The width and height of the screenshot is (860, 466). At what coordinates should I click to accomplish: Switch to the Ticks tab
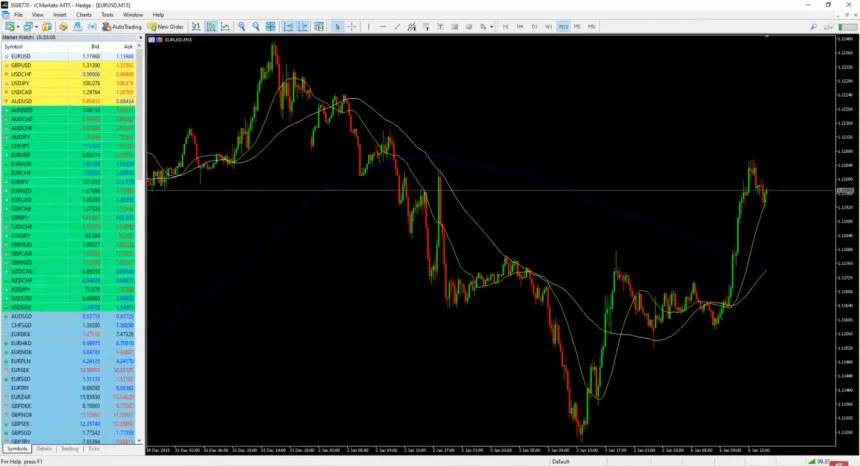click(94, 449)
